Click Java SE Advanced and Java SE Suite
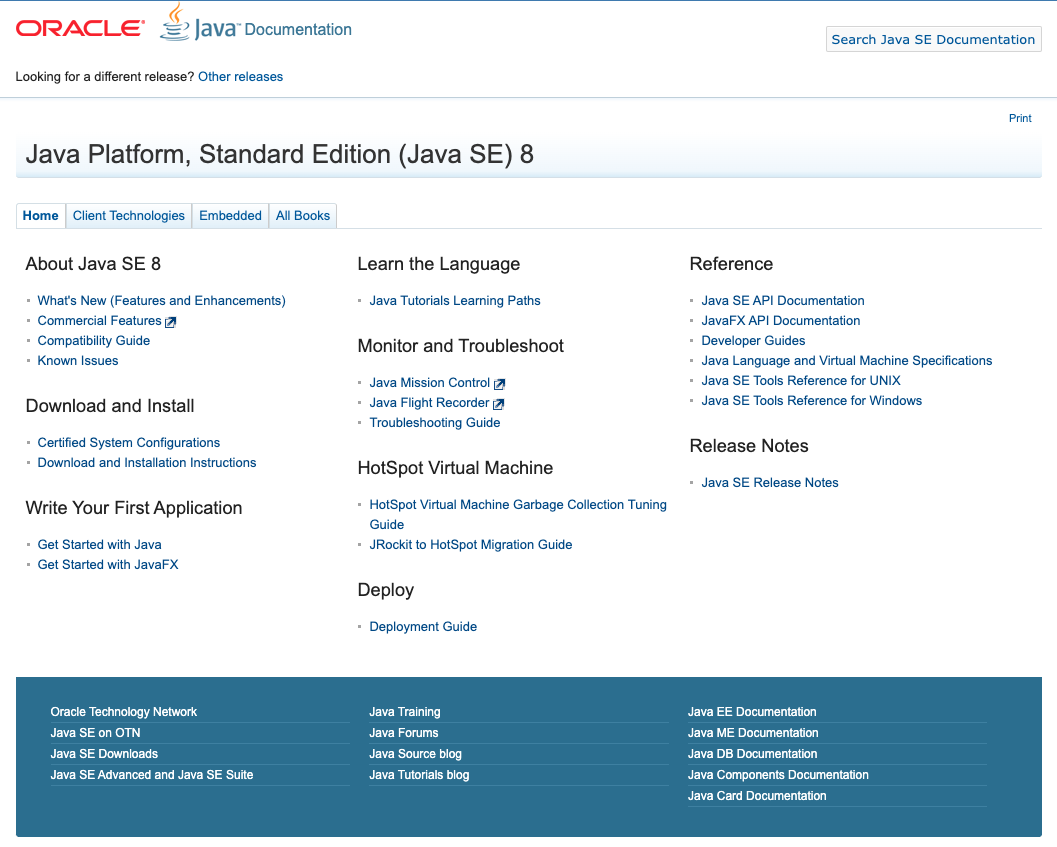Viewport: 1057px width, 847px height. (152, 775)
